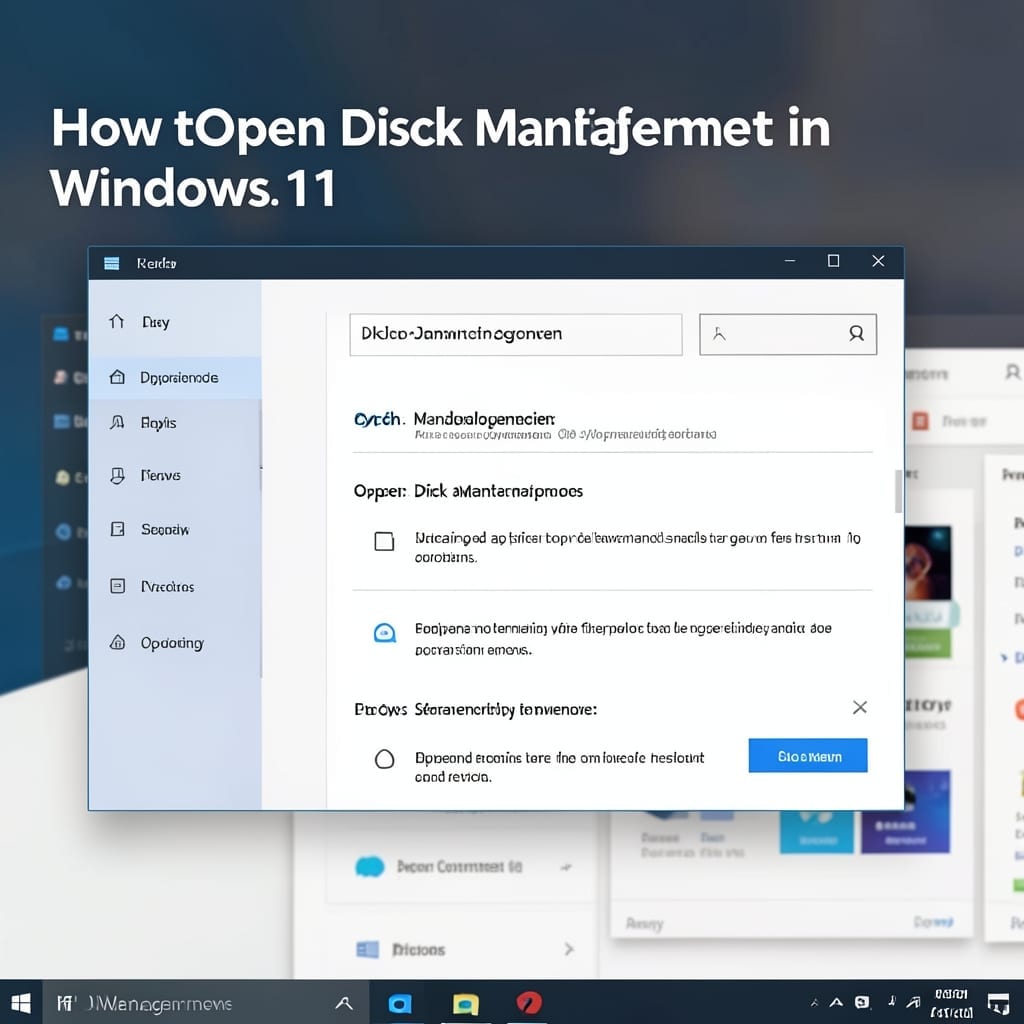Dismiss the Ptdows section with its X
The height and width of the screenshot is (1024, 1024).
[x=860, y=707]
